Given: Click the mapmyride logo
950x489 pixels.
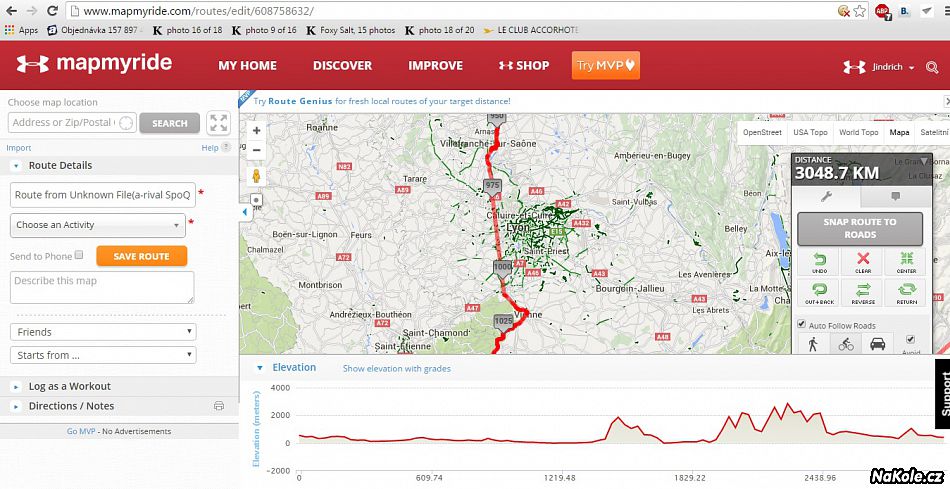Looking at the screenshot, I should pos(94,64).
